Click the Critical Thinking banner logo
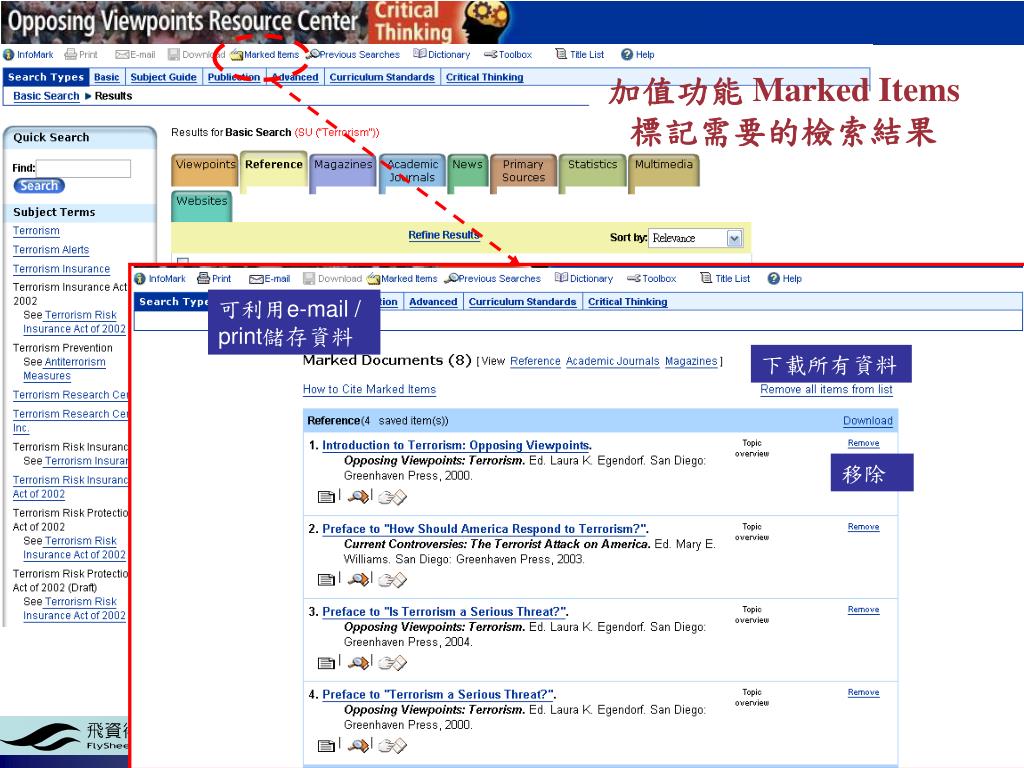Image resolution: width=1024 pixels, height=768 pixels. pos(441,22)
